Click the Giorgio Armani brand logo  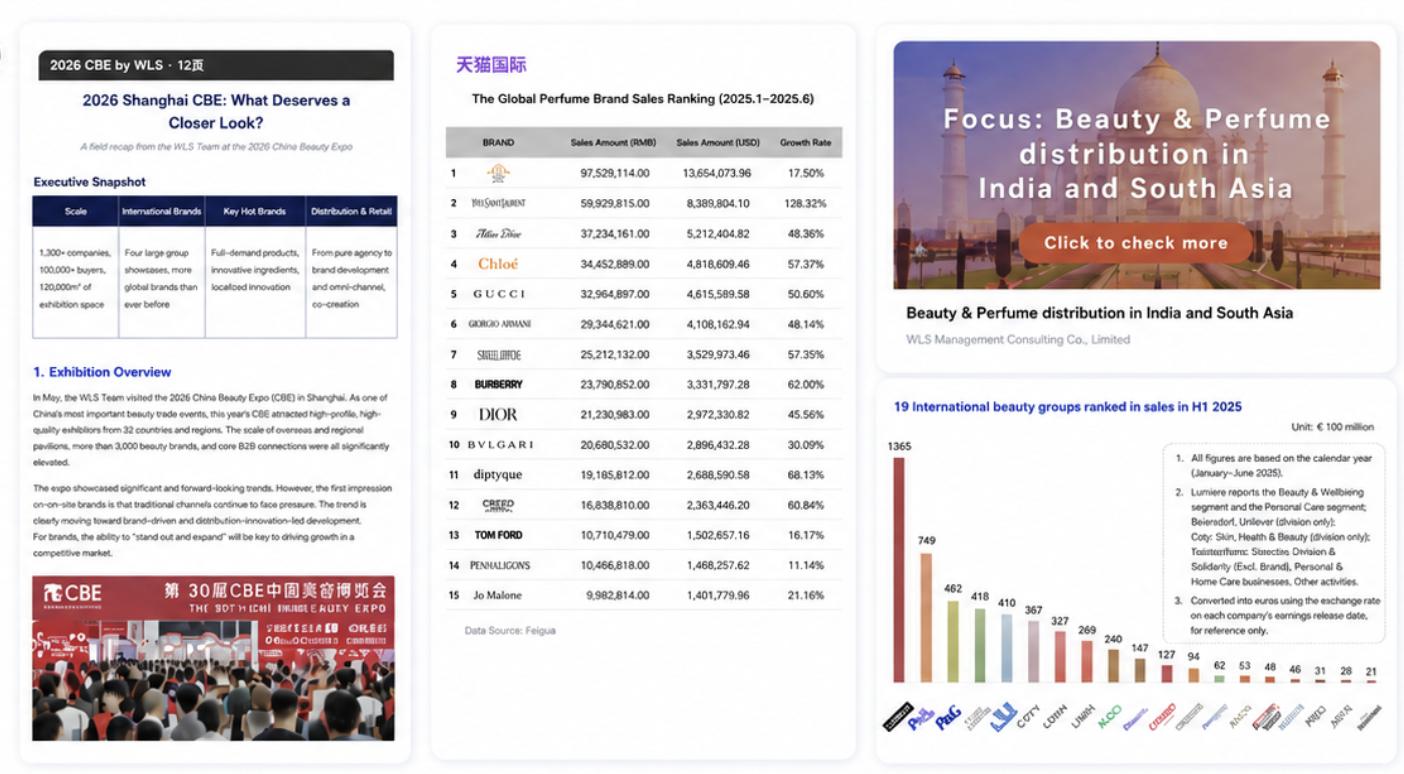click(499, 324)
